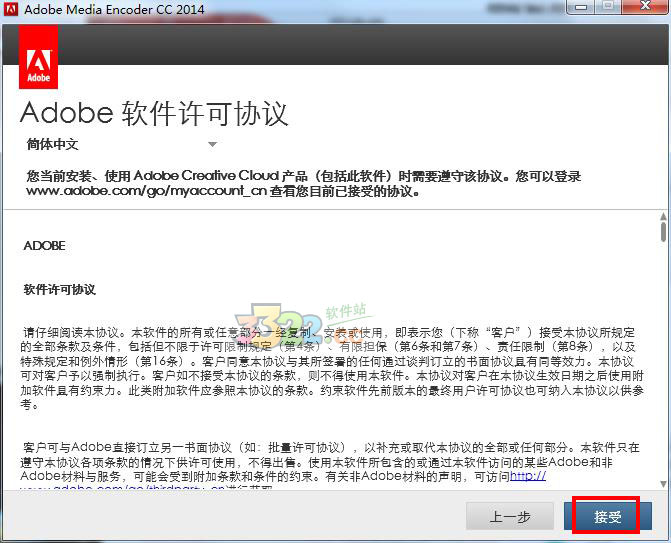Click the paragraph starting '客户可与Adobe直接订立'

click(x=330, y=466)
